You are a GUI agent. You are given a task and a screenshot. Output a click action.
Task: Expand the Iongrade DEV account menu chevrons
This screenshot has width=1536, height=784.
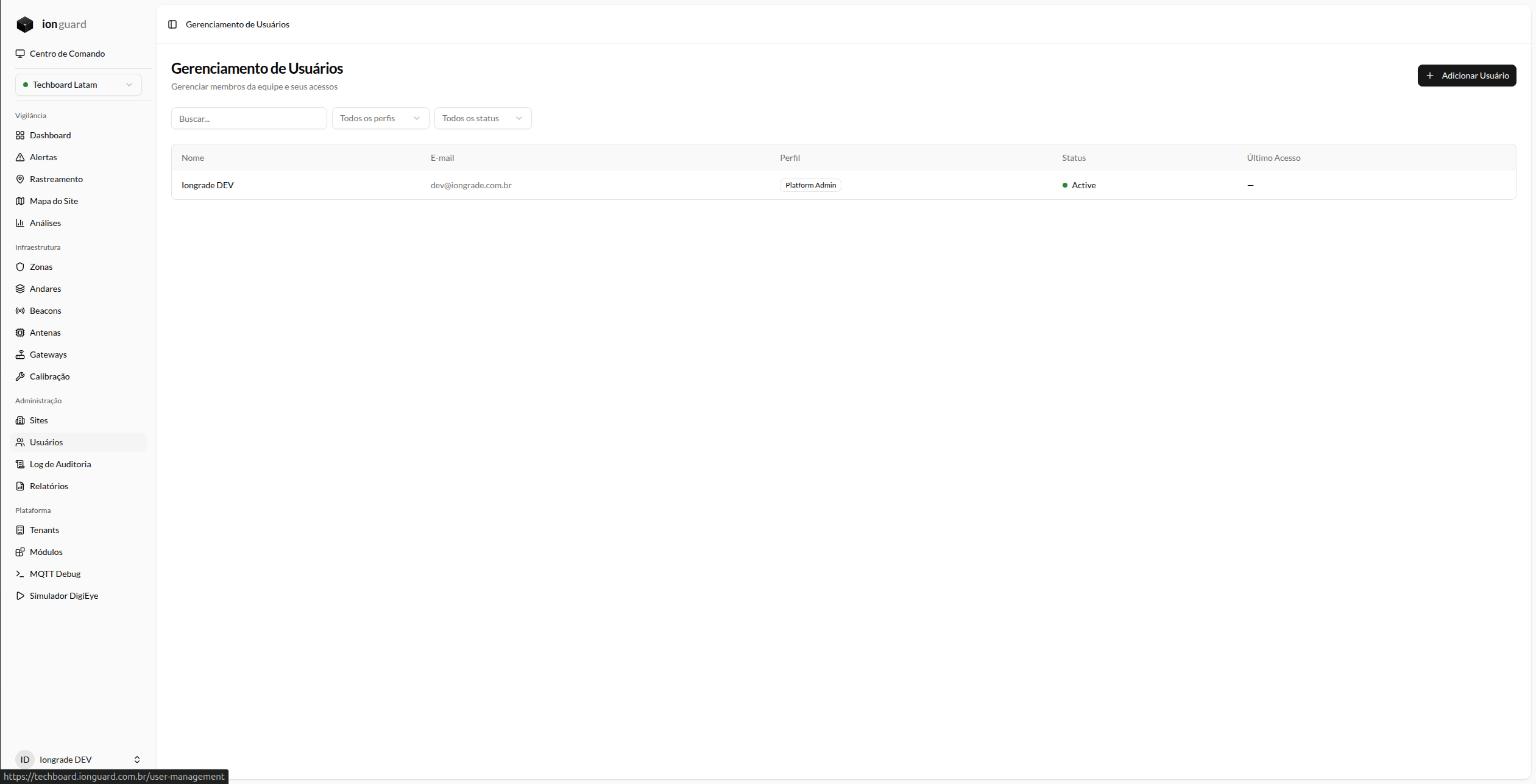pyautogui.click(x=137, y=759)
